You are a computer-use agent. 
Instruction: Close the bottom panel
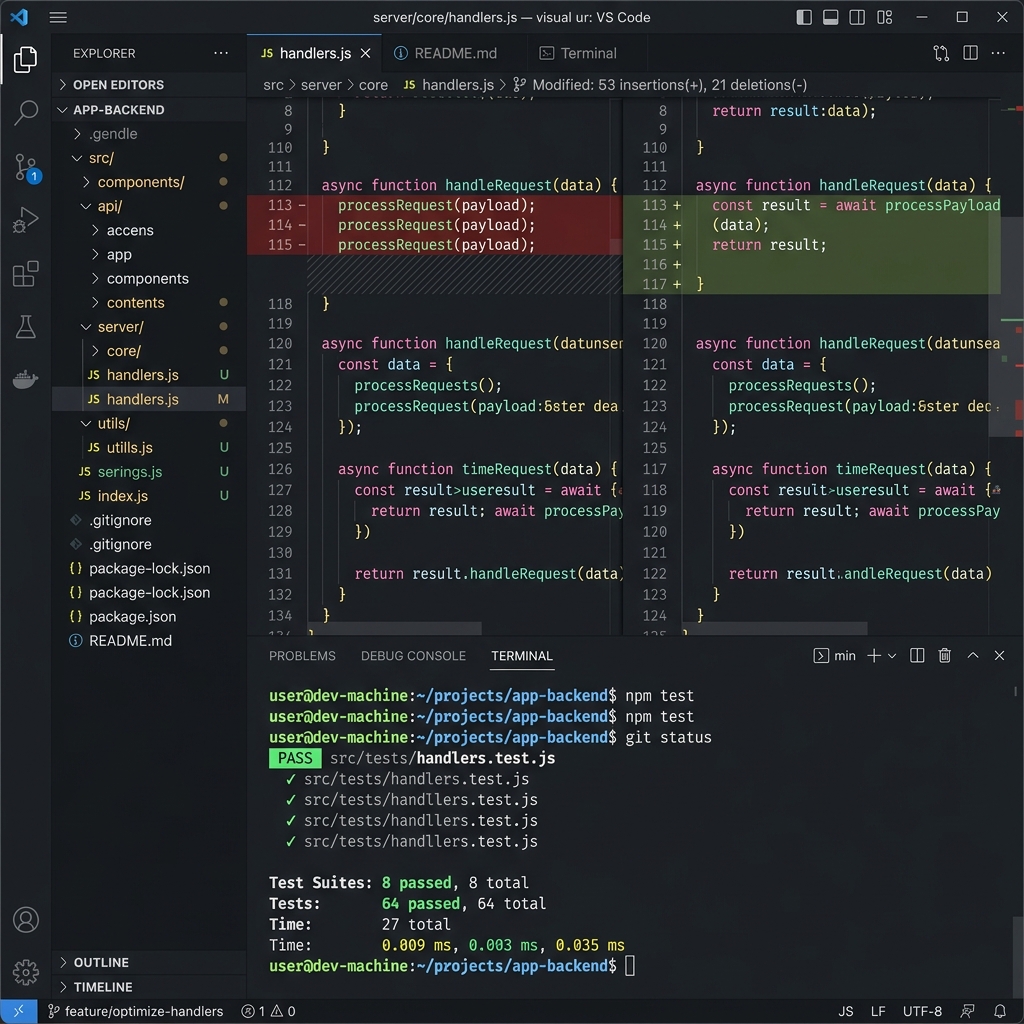click(x=999, y=656)
